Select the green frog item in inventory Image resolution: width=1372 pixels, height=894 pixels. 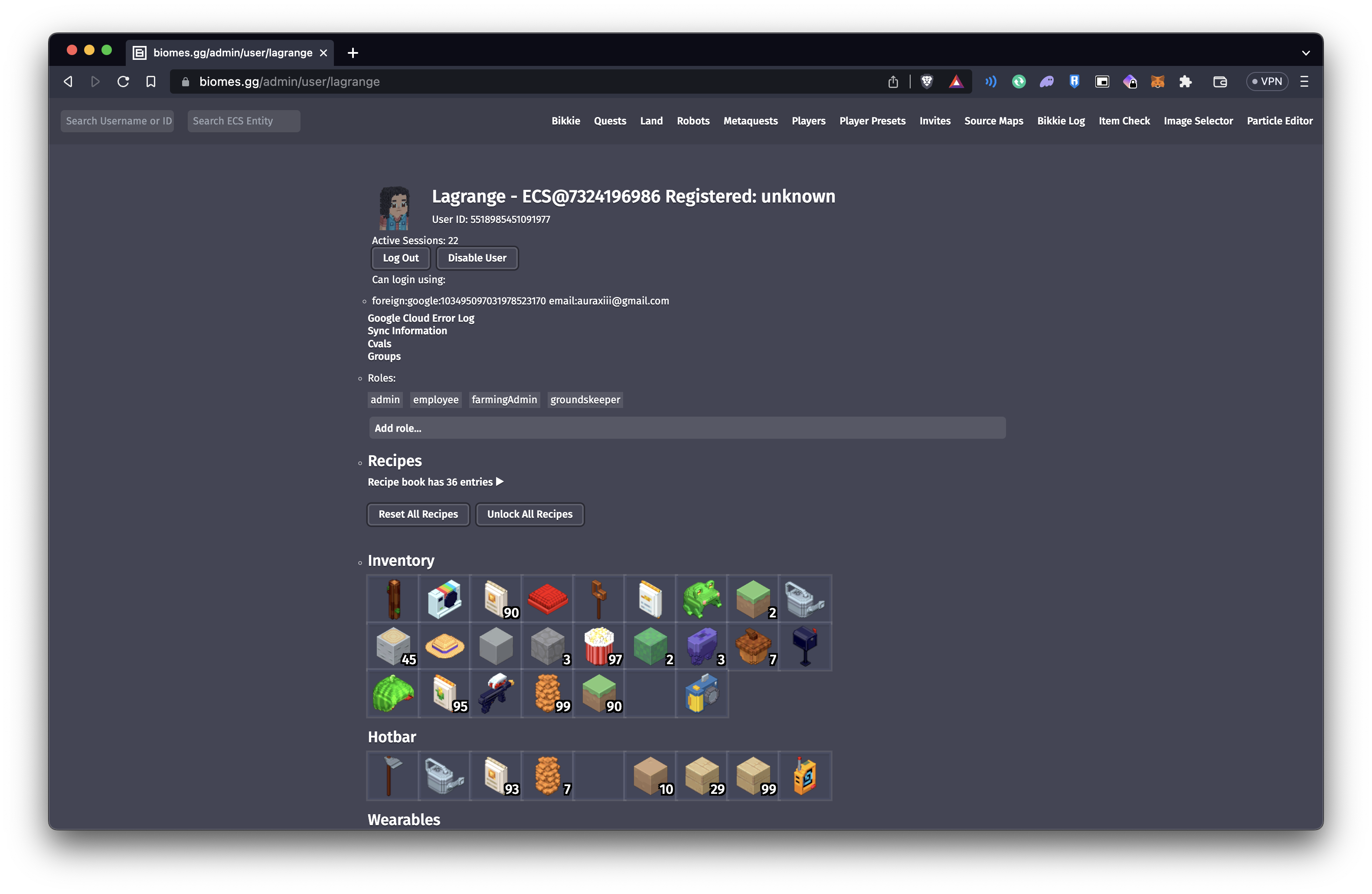point(702,599)
